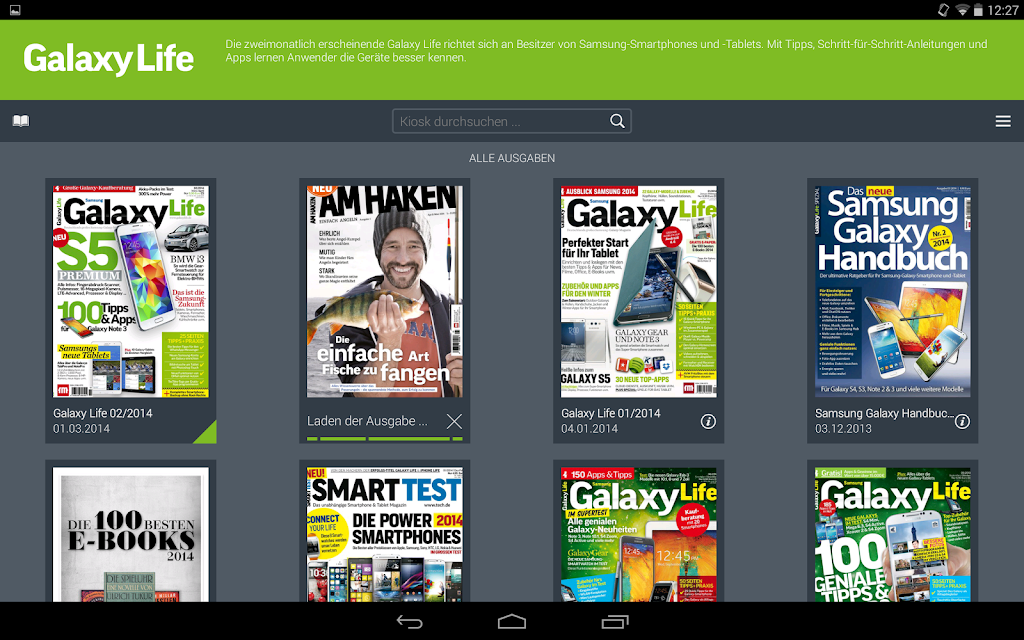Open Samsung Galaxy Handbuch cover
This screenshot has width=1024, height=640.
point(893,291)
